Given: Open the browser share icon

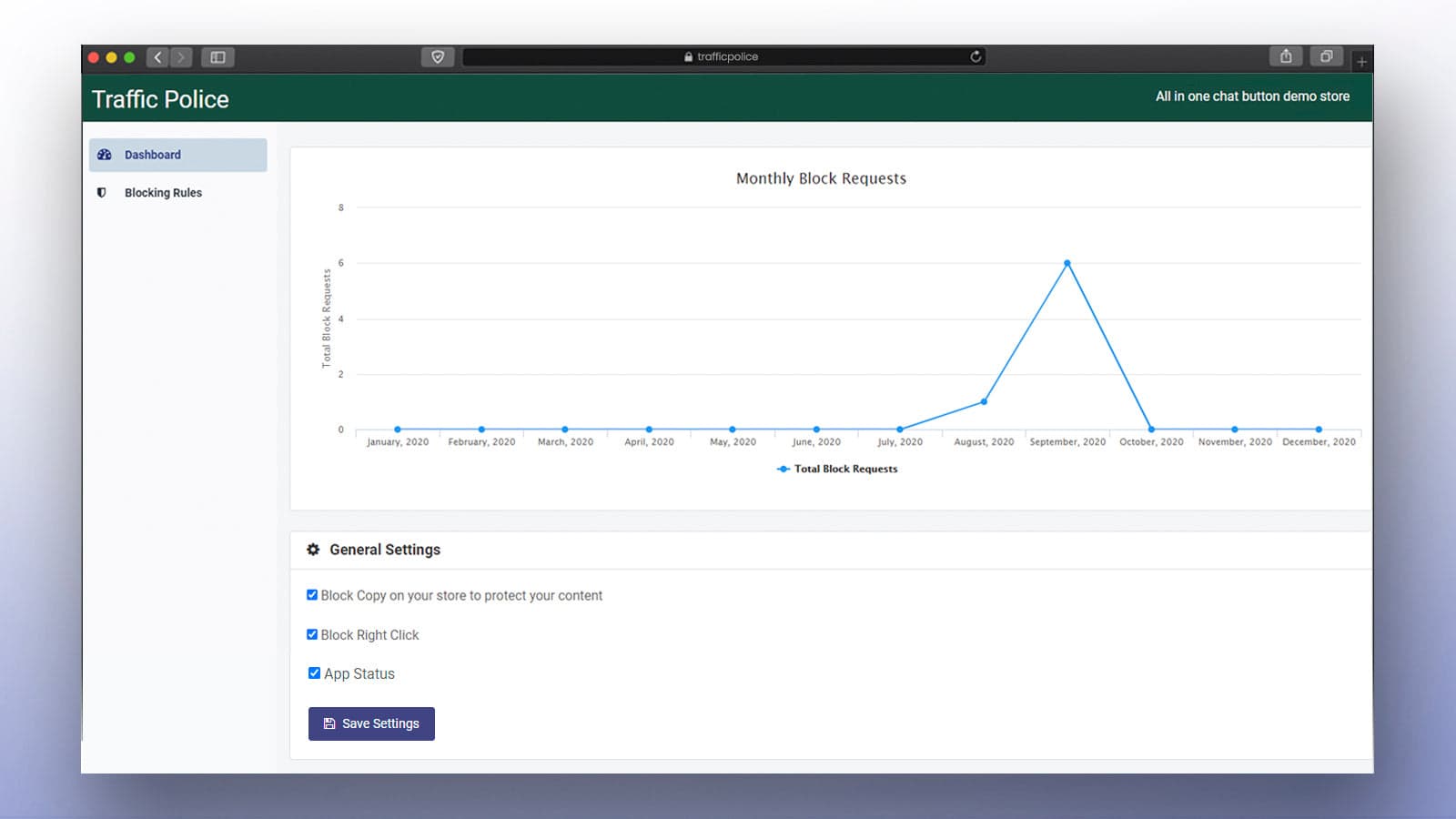Looking at the screenshot, I should (x=1286, y=56).
